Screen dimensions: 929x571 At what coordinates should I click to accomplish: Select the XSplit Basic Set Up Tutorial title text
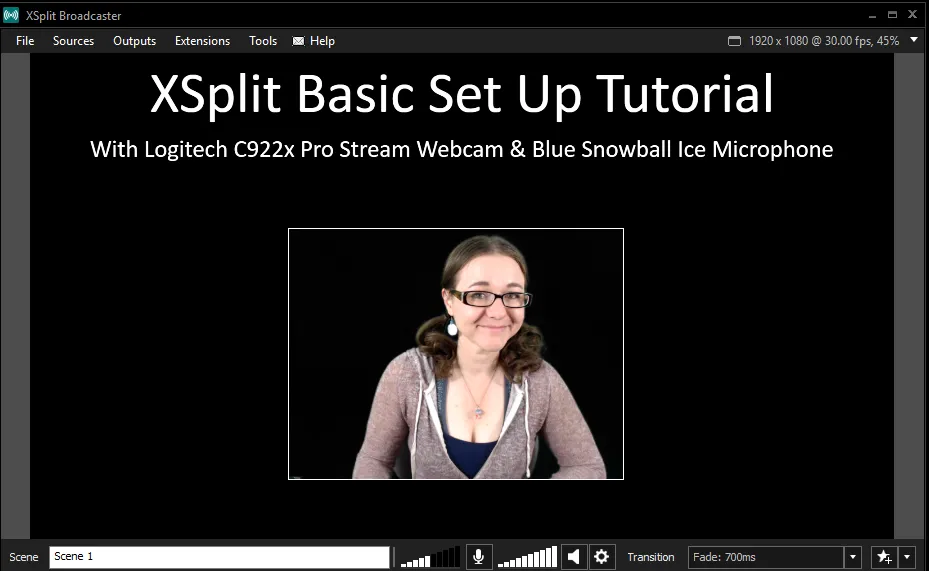click(462, 94)
